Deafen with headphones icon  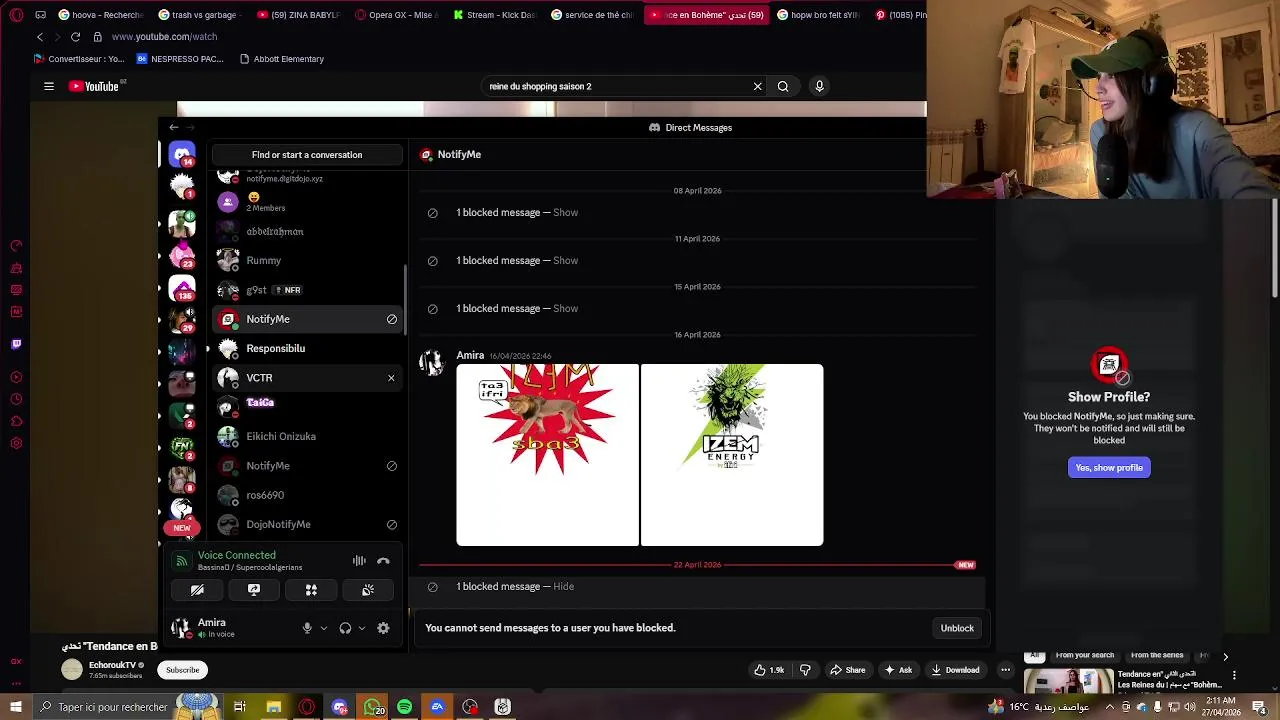click(345, 628)
